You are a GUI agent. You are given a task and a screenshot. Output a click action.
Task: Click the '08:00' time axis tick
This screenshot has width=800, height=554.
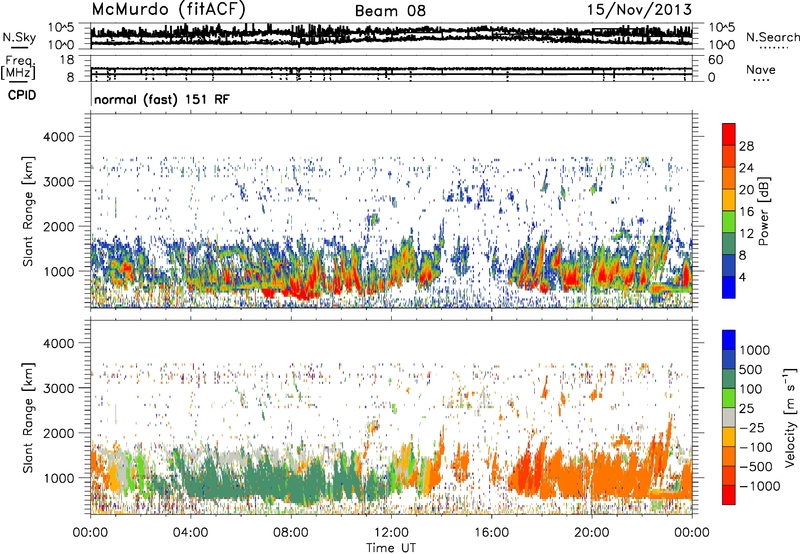click(290, 533)
